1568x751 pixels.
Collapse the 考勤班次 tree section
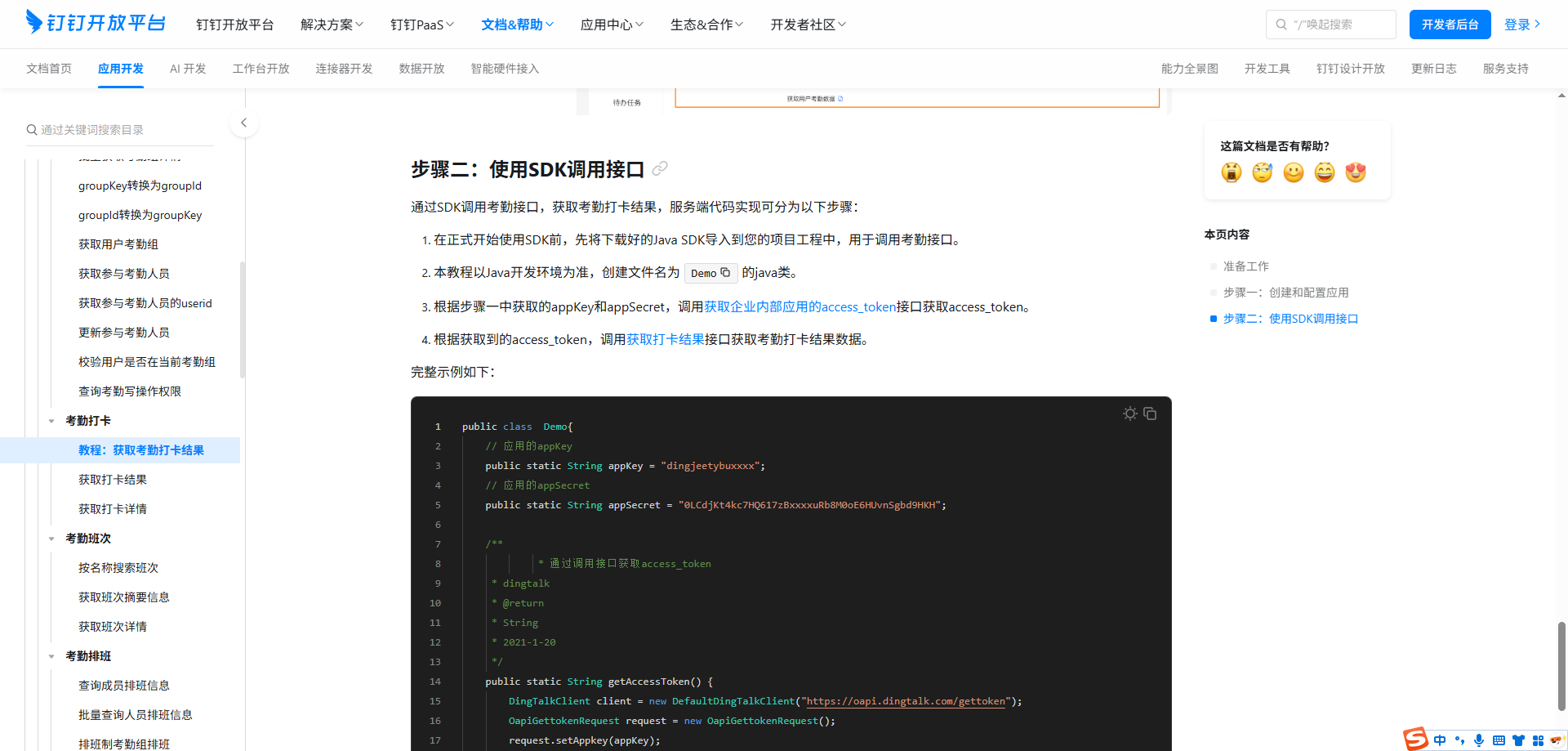pos(51,539)
